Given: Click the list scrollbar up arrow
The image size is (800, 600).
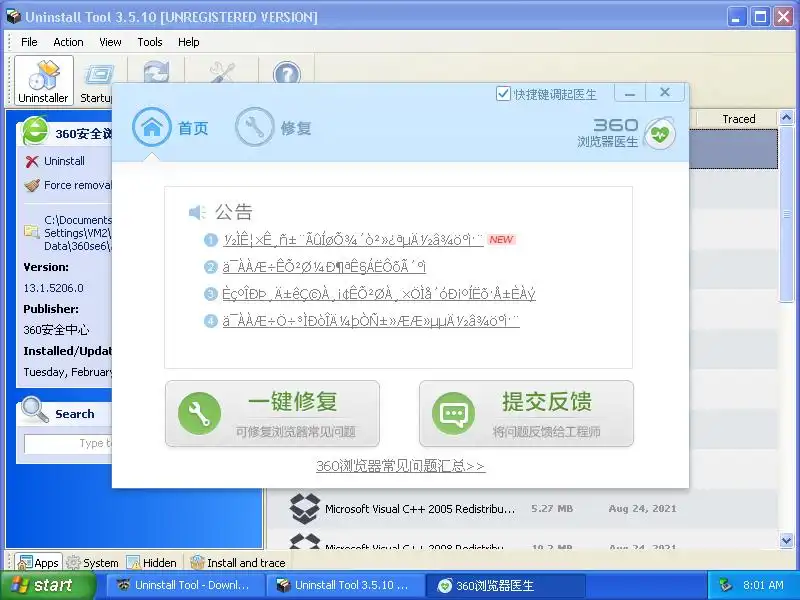Looking at the screenshot, I should tap(786, 118).
